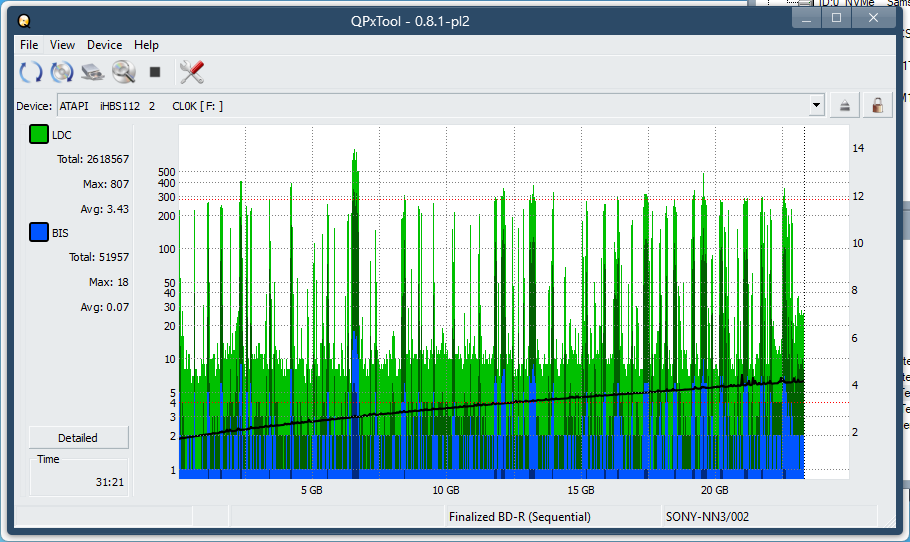910x542 pixels.
Task: Open the Help menu
Action: tap(146, 45)
